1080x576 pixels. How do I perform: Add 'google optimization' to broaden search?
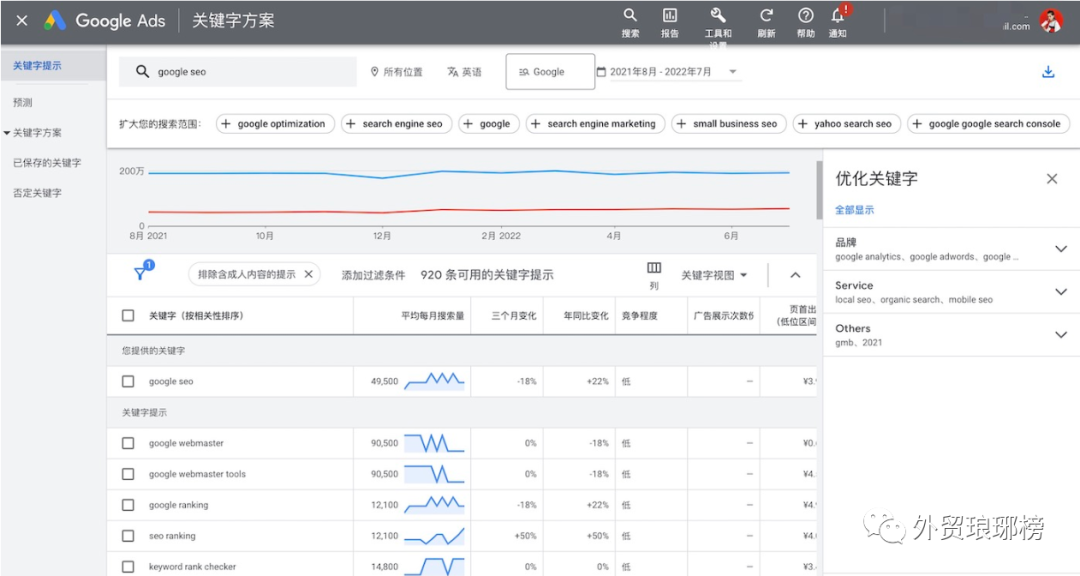(x=276, y=124)
